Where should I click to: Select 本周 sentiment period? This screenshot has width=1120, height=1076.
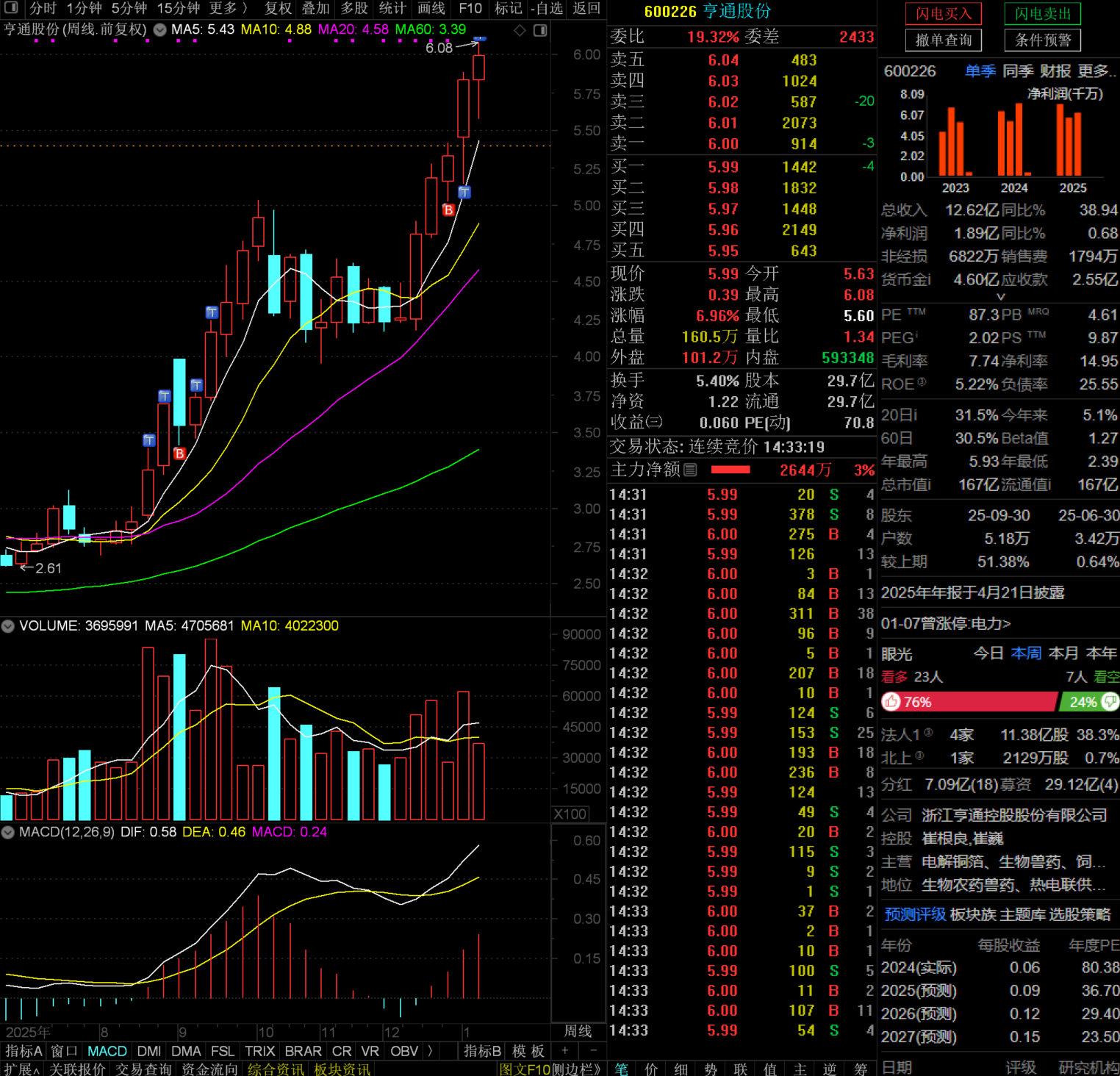[1026, 653]
